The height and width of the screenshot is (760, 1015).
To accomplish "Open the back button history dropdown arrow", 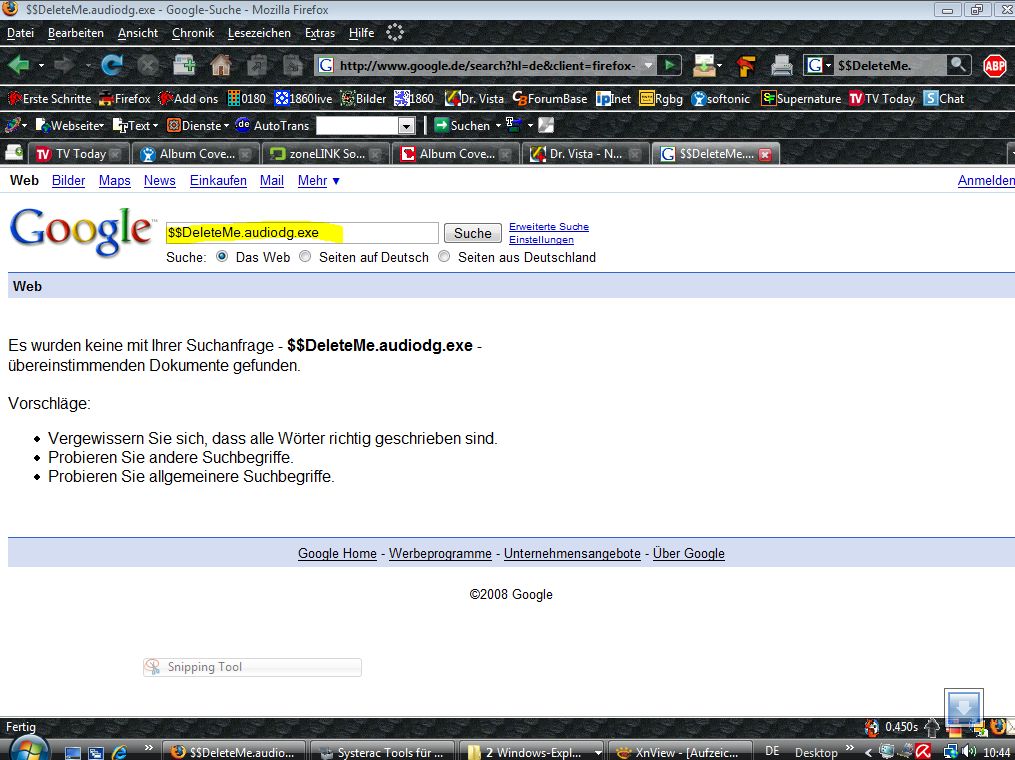I will 41,65.
